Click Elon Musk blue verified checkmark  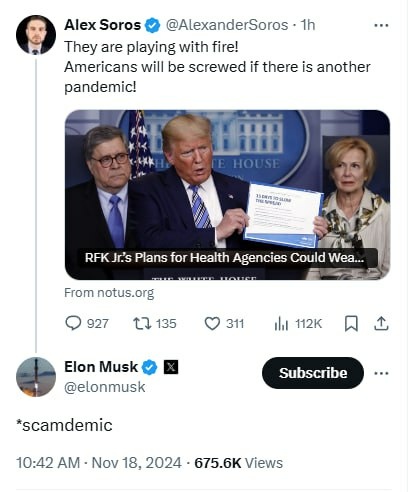pyautogui.click(x=150, y=367)
